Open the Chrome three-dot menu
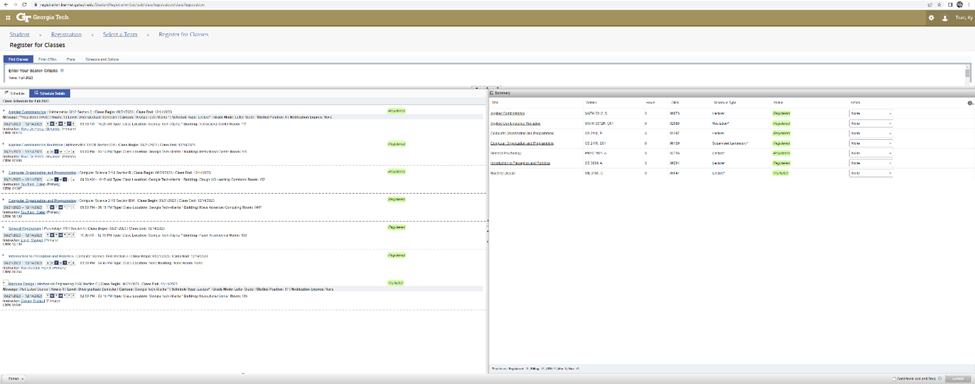The width and height of the screenshot is (975, 384). [x=969, y=4]
